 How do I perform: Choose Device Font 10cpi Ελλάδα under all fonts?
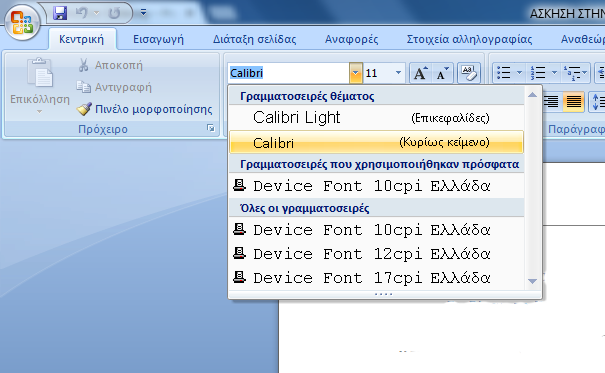(x=377, y=230)
